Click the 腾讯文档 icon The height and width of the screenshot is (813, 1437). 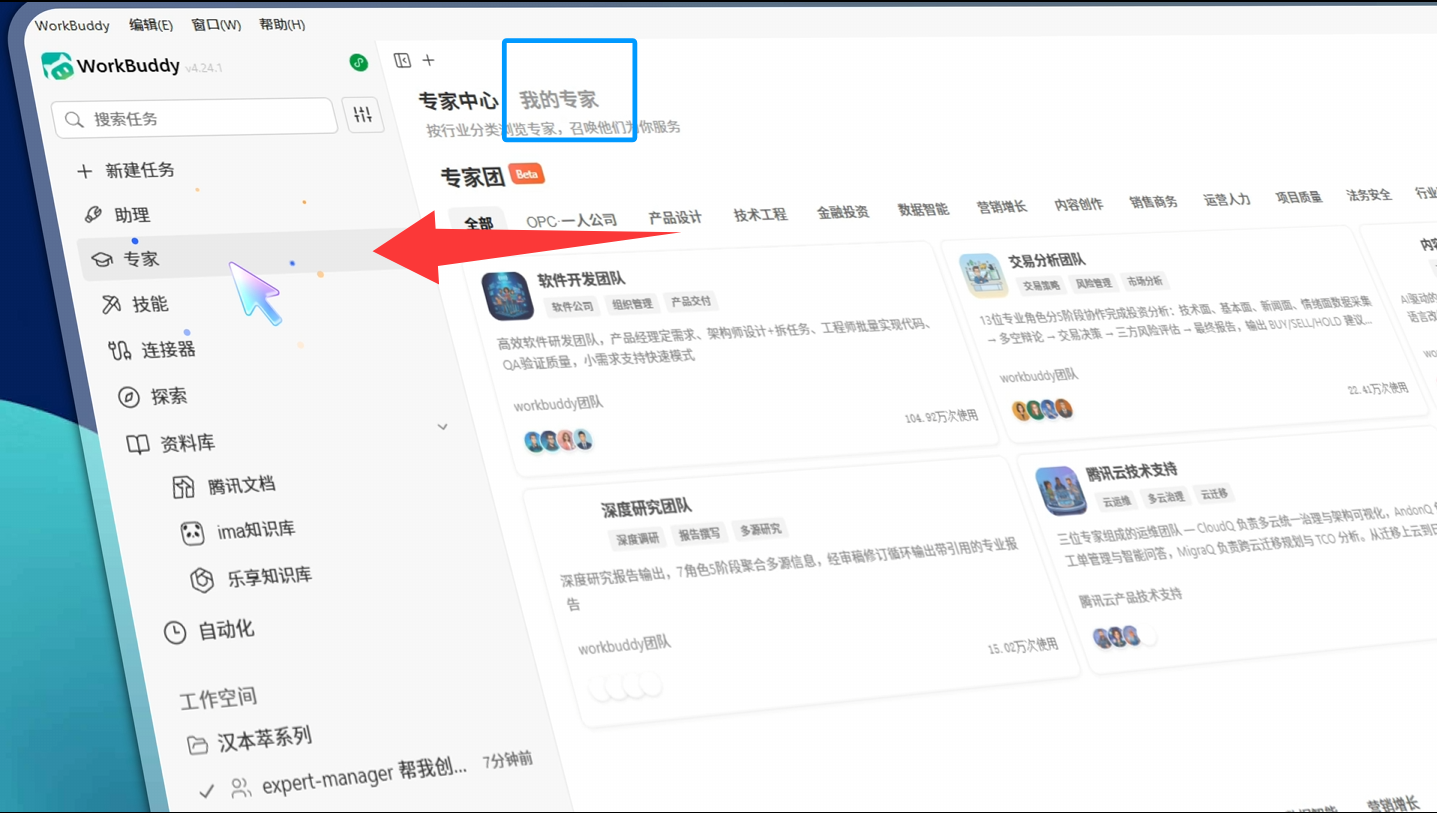point(183,487)
